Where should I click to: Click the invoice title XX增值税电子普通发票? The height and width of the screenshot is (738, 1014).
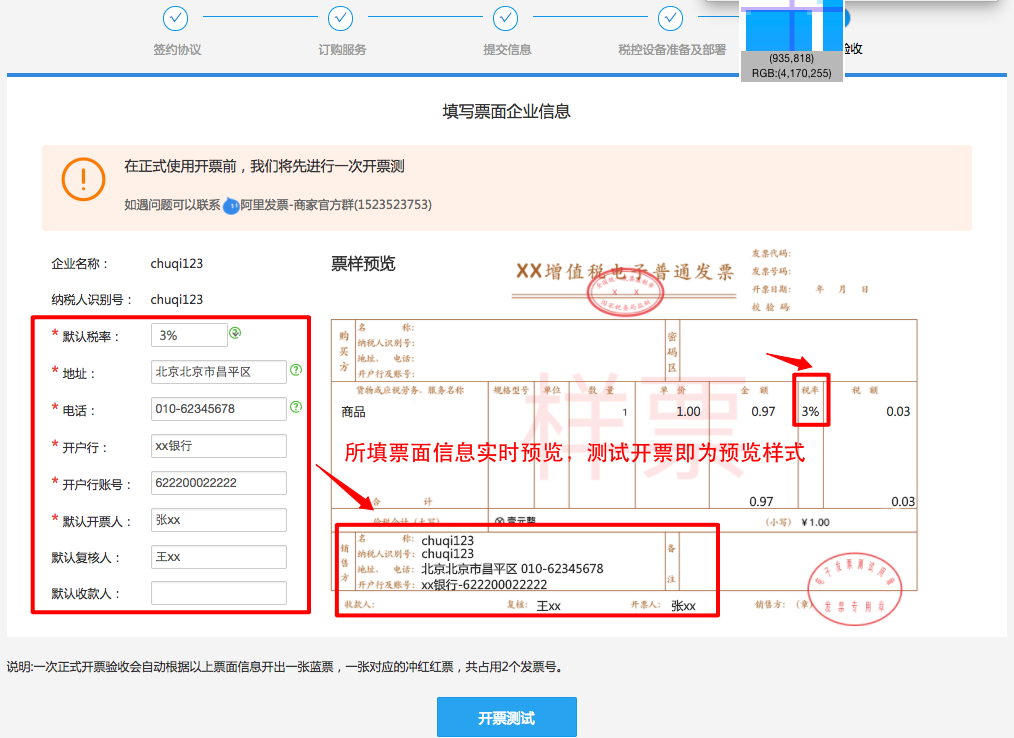tap(624, 272)
